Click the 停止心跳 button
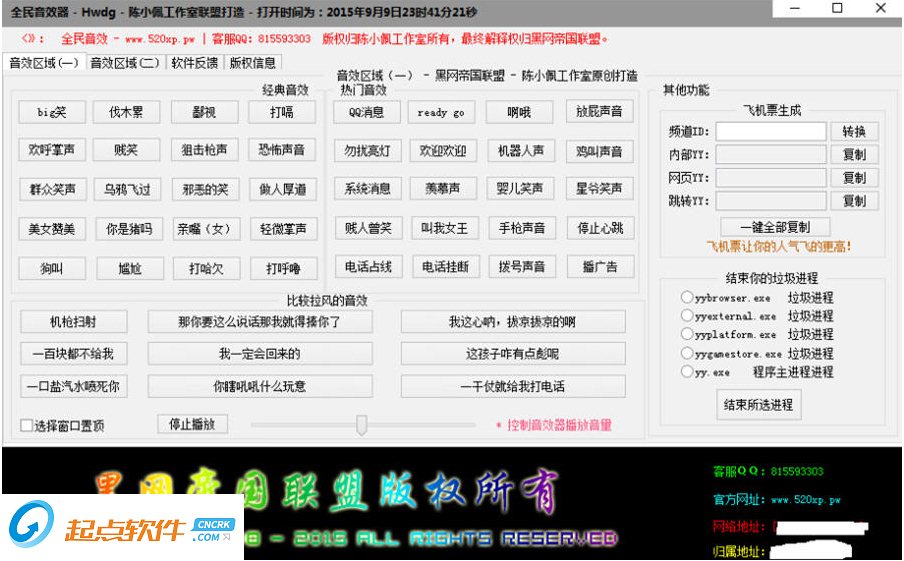Viewport: 904px width, 561px height. pyautogui.click(x=601, y=228)
